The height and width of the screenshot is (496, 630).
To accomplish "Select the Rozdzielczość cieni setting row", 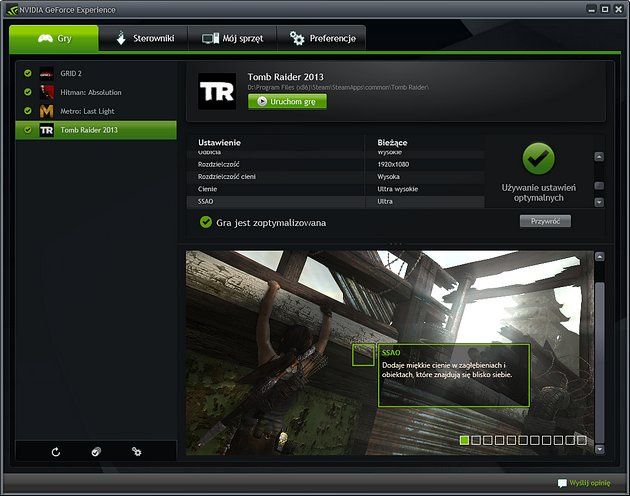I will [x=335, y=177].
